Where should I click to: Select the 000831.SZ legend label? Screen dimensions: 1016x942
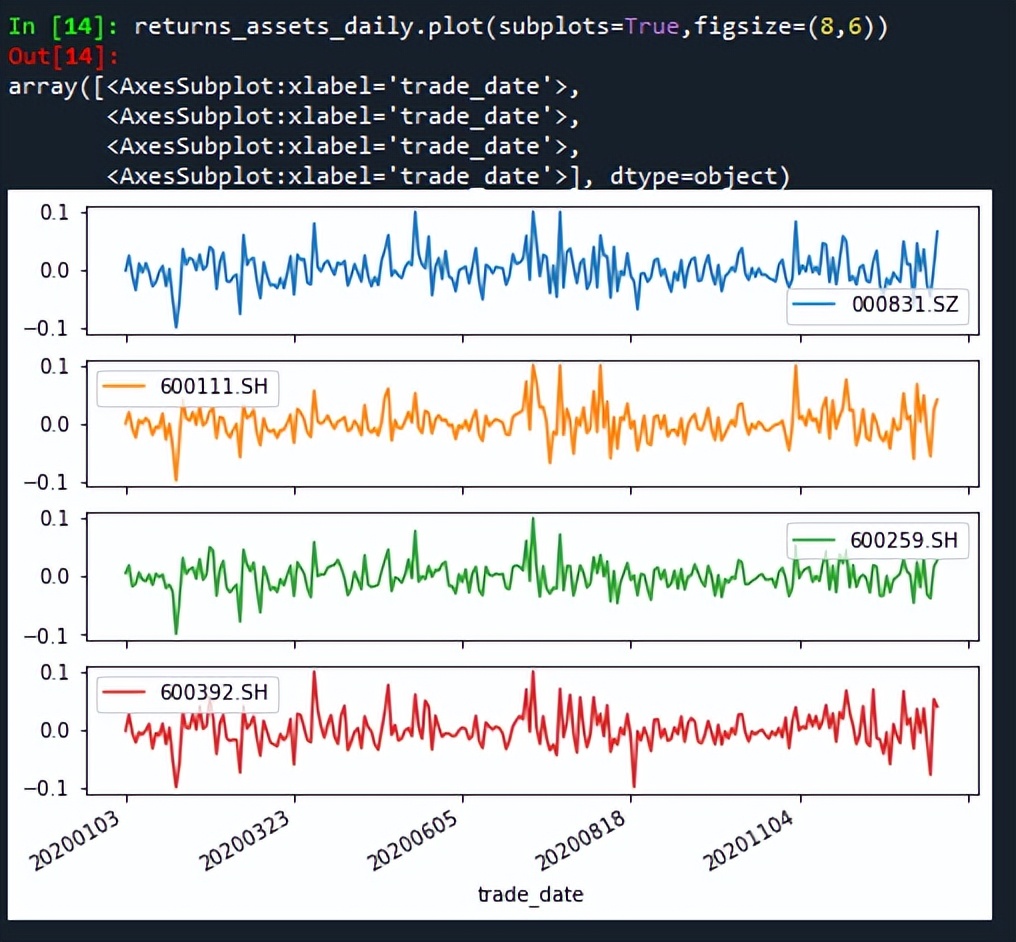click(904, 305)
